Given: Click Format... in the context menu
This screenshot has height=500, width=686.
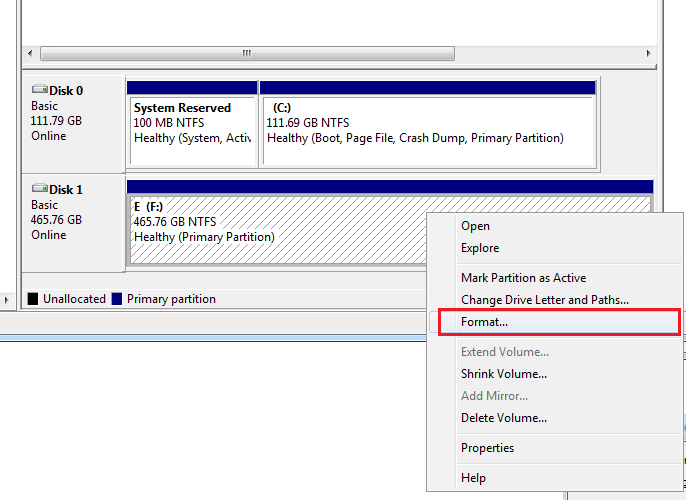Looking at the screenshot, I should (484, 322).
